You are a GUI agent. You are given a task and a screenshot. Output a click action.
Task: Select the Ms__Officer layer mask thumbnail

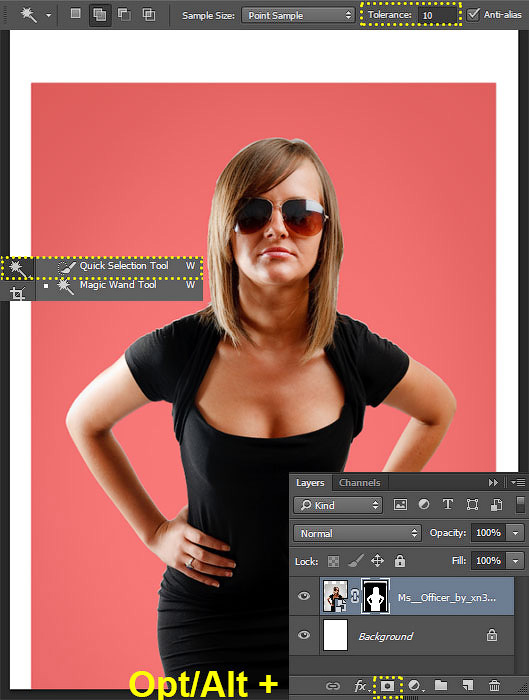[375, 596]
